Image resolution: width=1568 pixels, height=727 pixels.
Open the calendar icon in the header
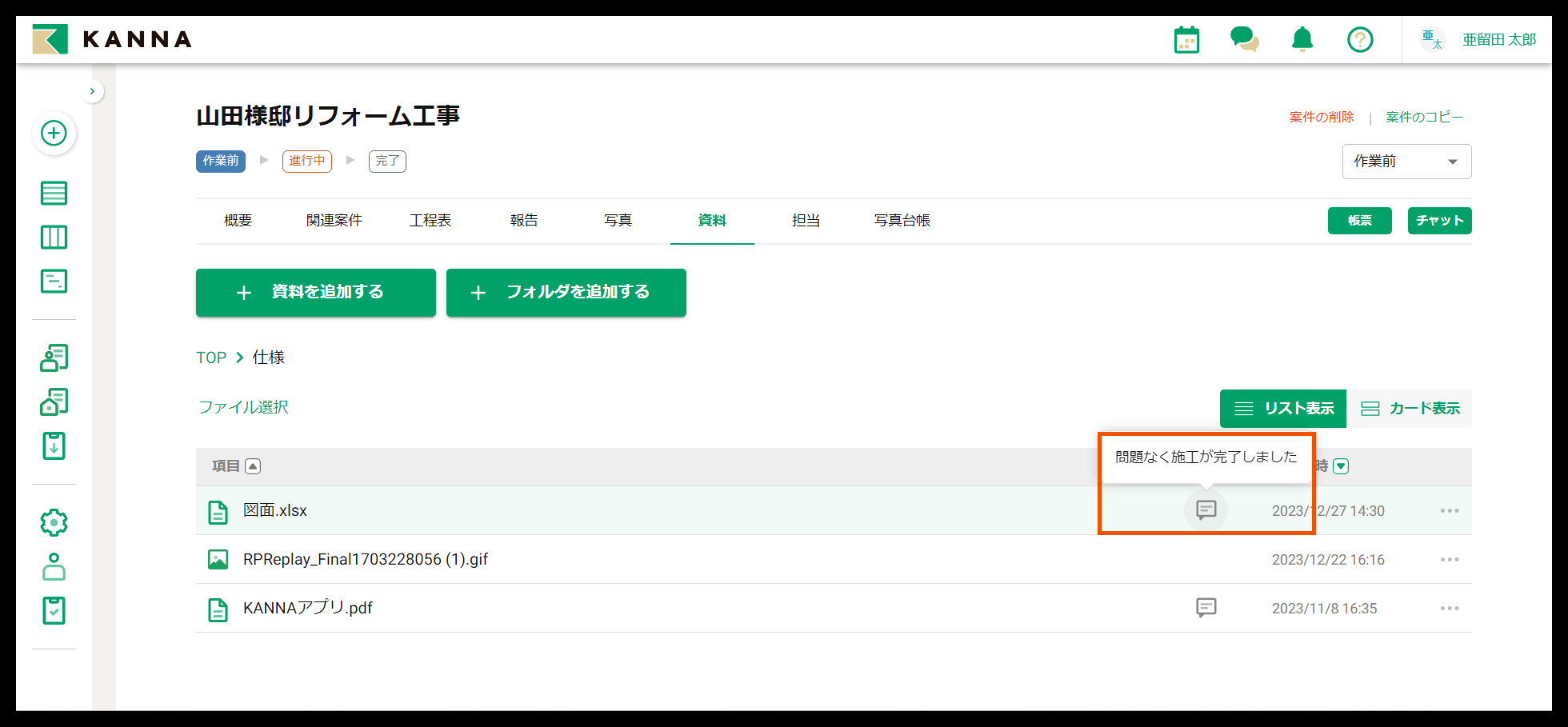(x=1186, y=38)
